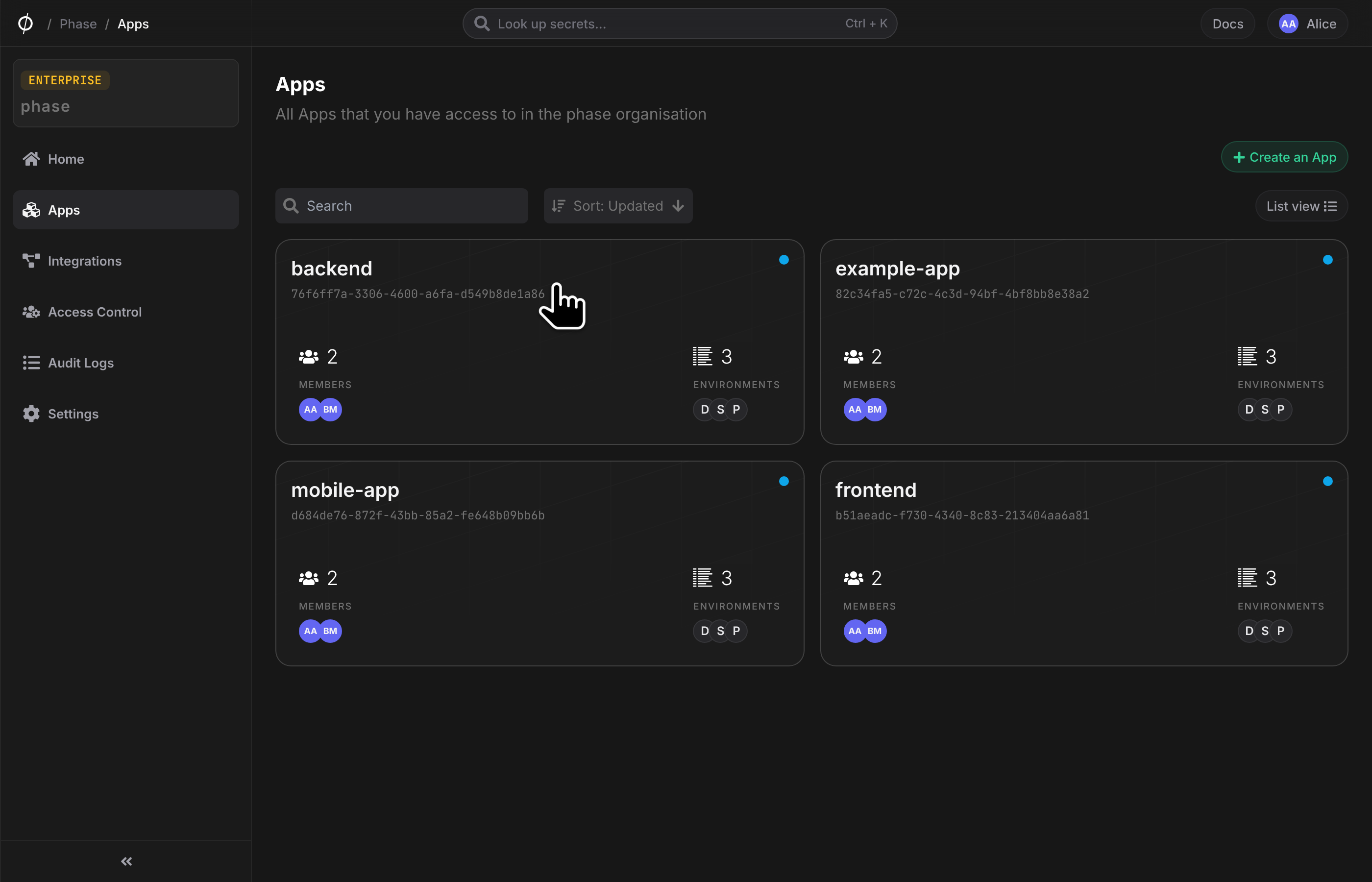Image resolution: width=1372 pixels, height=882 pixels.
Task: Click mobile-app ID d684de76 text
Action: click(418, 515)
